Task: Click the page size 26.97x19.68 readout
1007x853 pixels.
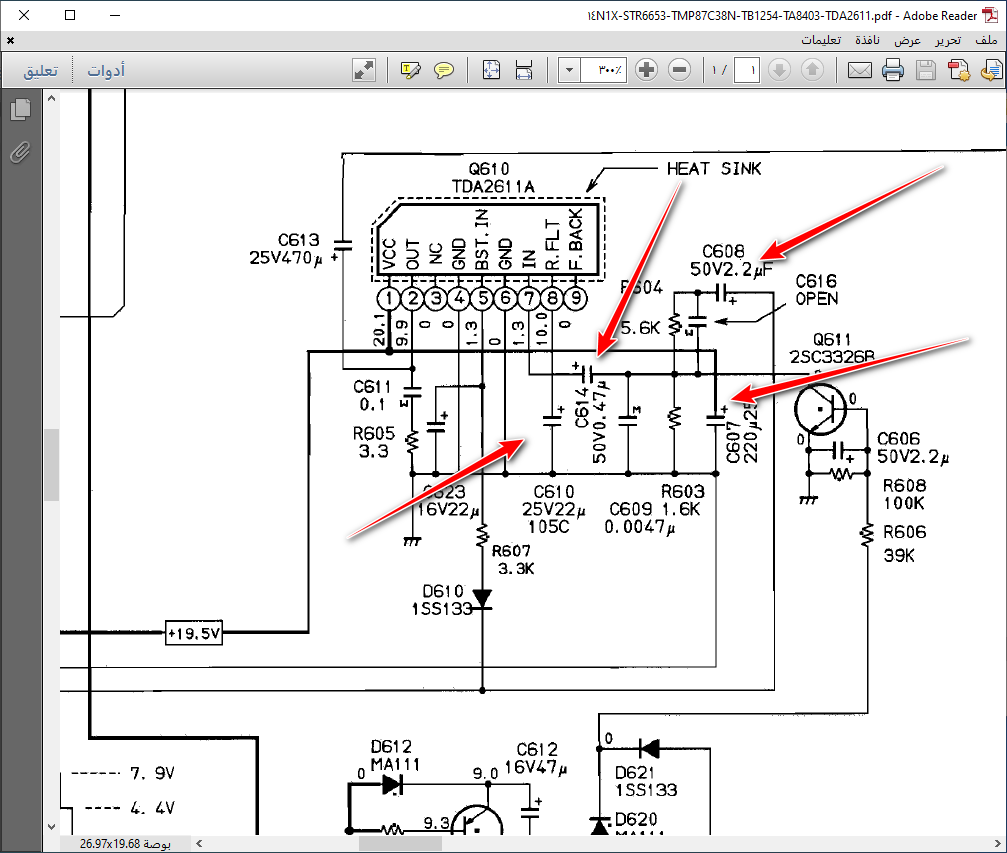Action: pyautogui.click(x=125, y=843)
